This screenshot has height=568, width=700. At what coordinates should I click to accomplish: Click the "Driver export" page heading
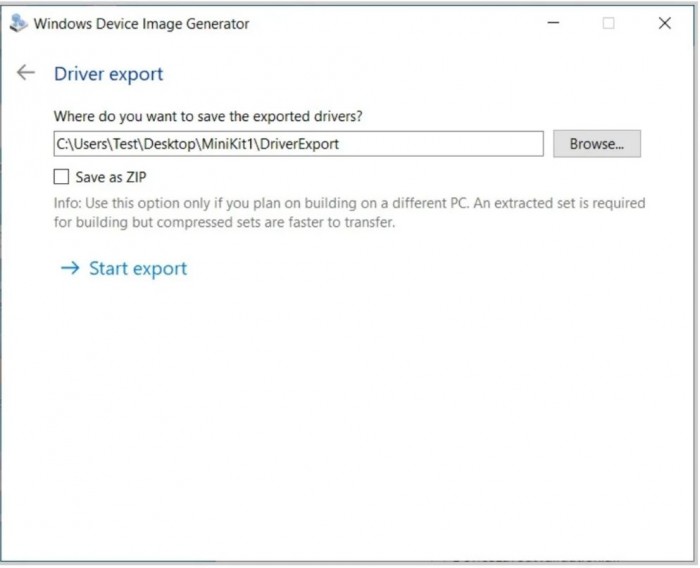108,74
